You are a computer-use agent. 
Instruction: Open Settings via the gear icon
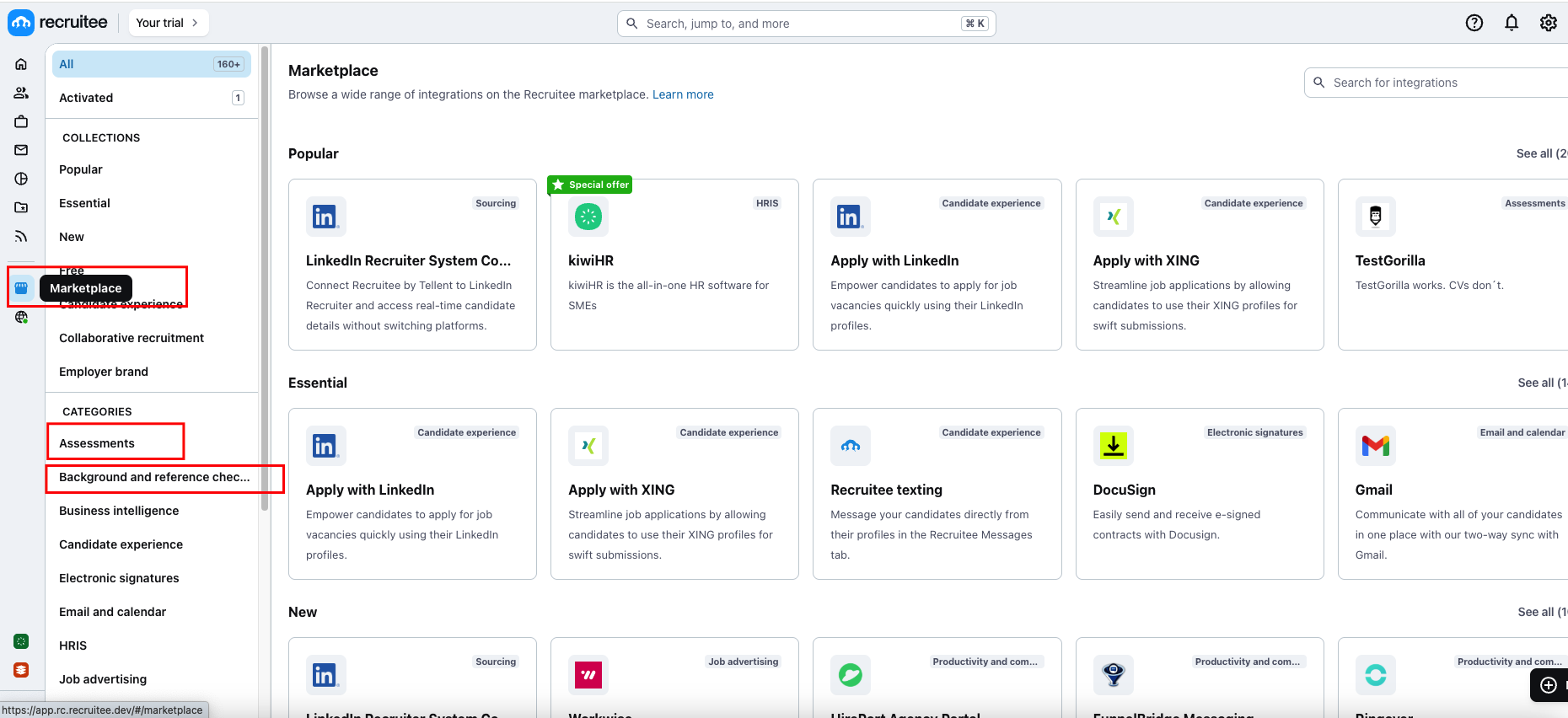[1549, 23]
